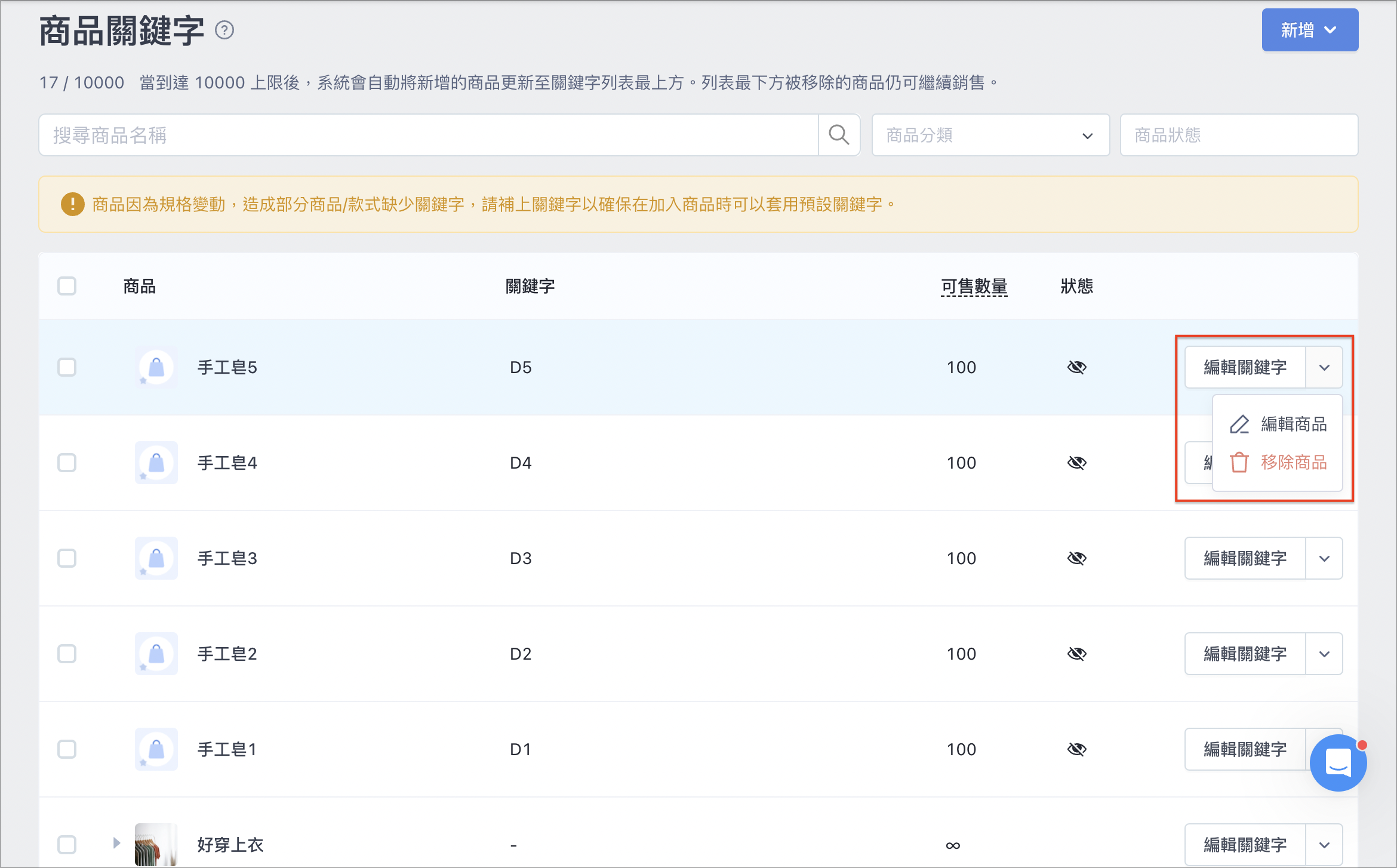Screen dimensions: 1397x868
Task: Click the 手工皂2 product bag thumbnail
Action: coord(156,654)
